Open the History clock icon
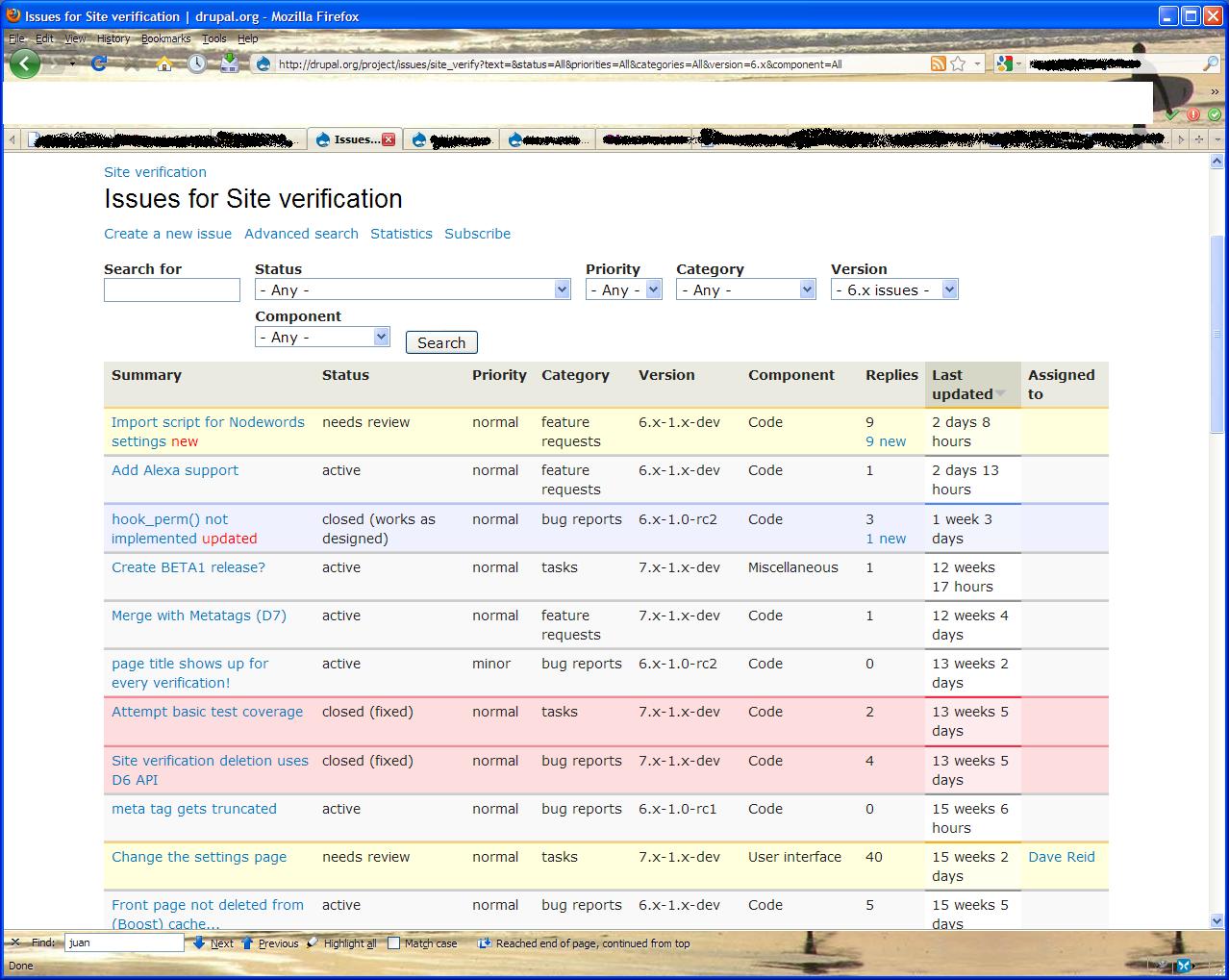Image resolution: width=1229 pixels, height=980 pixels. 197,63
